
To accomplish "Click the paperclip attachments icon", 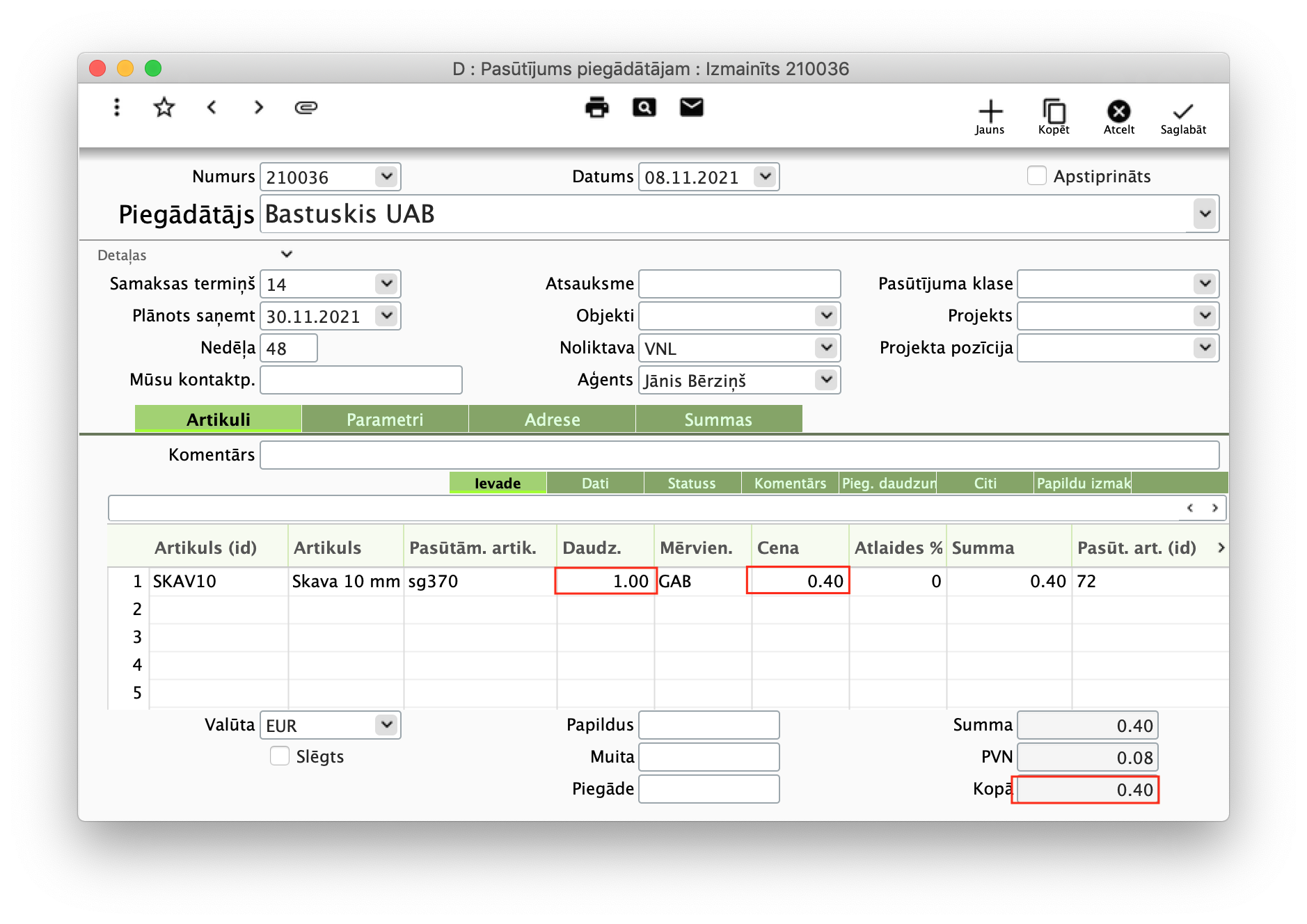I will tap(306, 108).
